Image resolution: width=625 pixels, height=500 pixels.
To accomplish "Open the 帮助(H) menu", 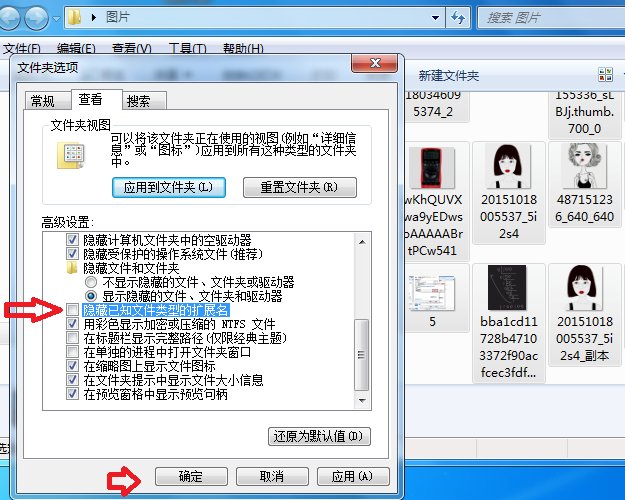I will point(243,49).
